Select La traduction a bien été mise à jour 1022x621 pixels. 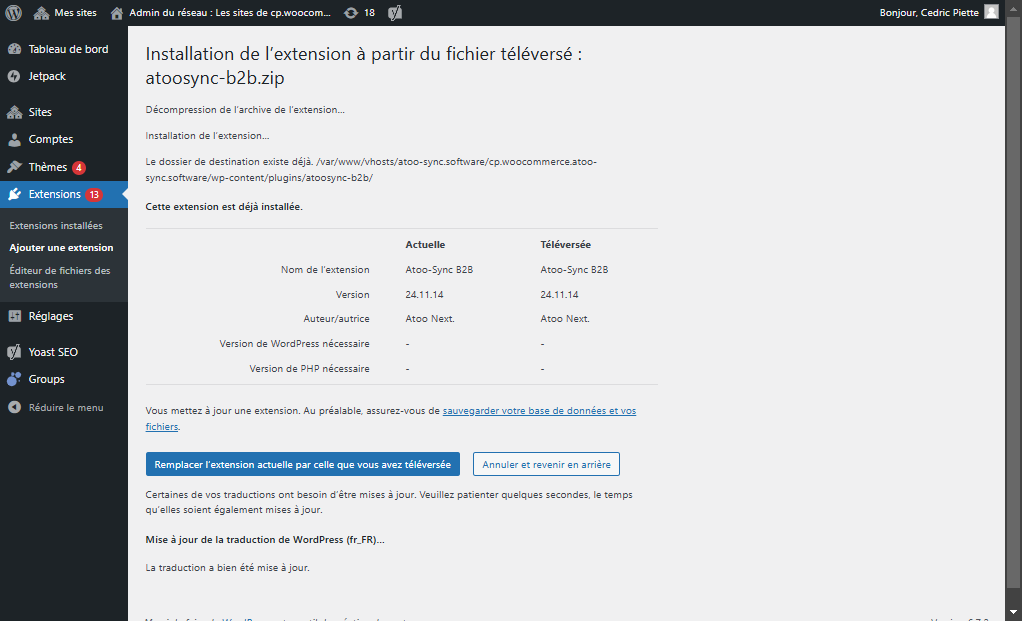point(227,568)
